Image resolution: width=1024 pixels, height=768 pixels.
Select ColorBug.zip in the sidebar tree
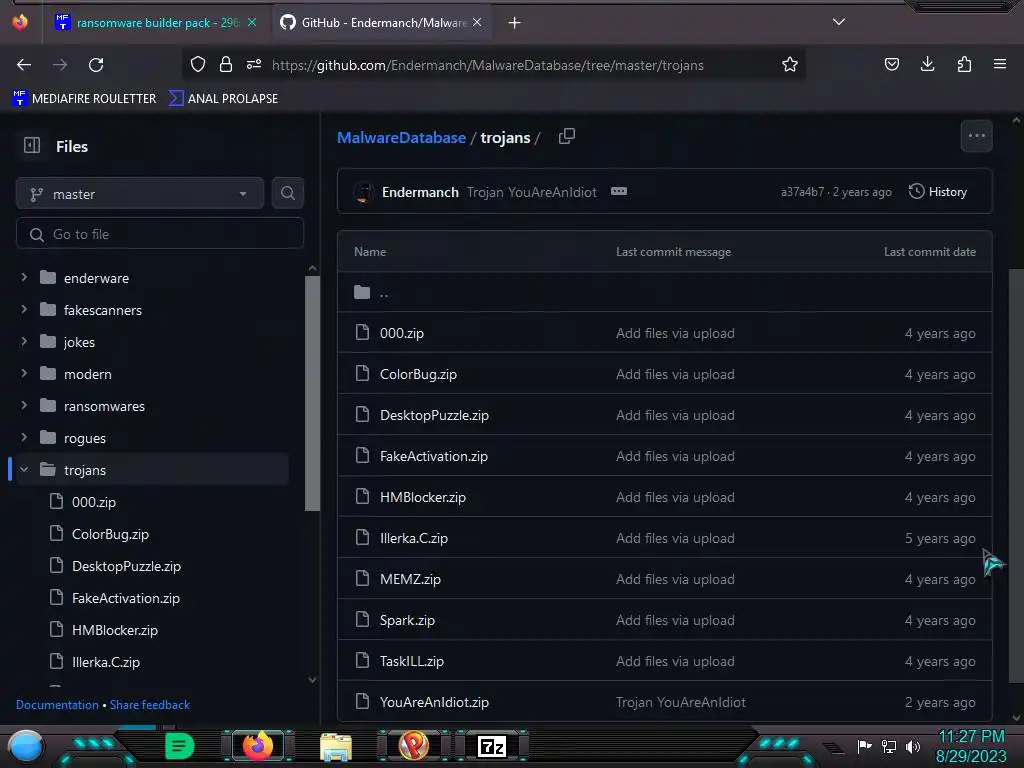110,534
